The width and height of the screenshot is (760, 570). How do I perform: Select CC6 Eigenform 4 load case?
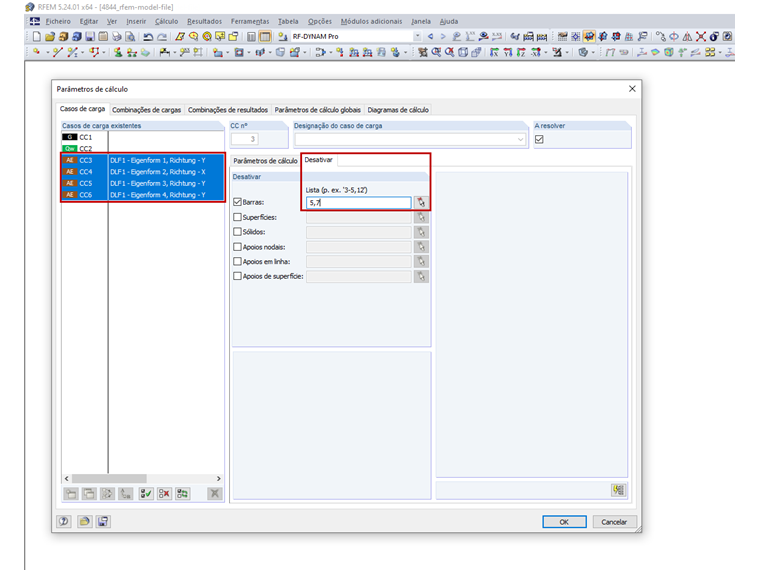[143, 195]
